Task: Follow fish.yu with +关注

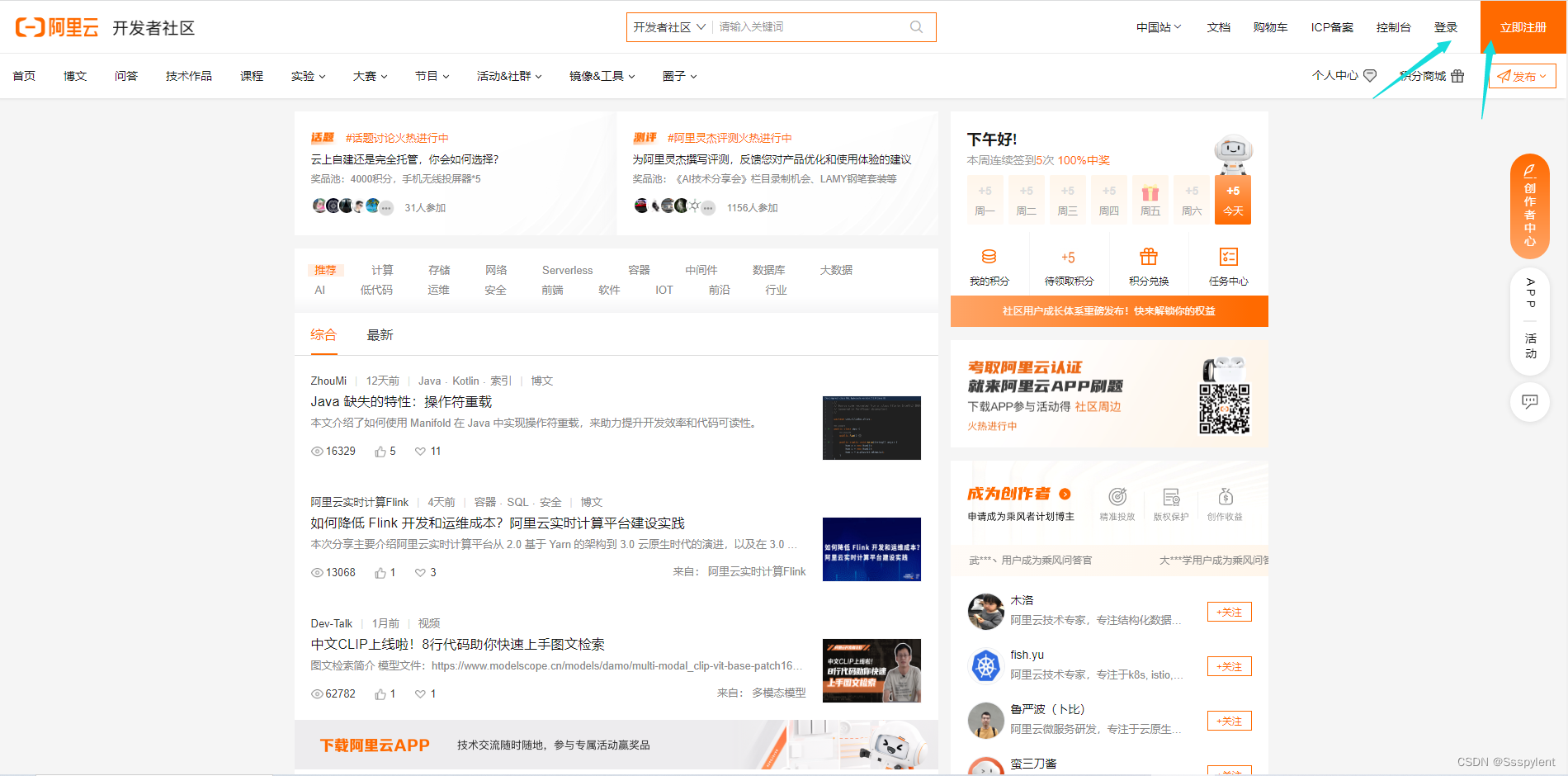Action: coord(1230,666)
